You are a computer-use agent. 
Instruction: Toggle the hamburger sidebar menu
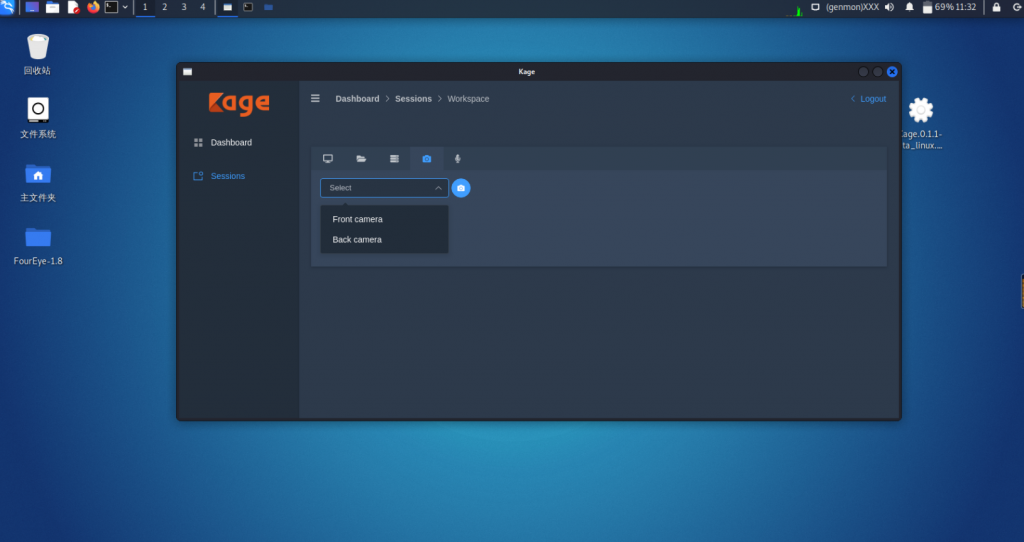(x=315, y=99)
